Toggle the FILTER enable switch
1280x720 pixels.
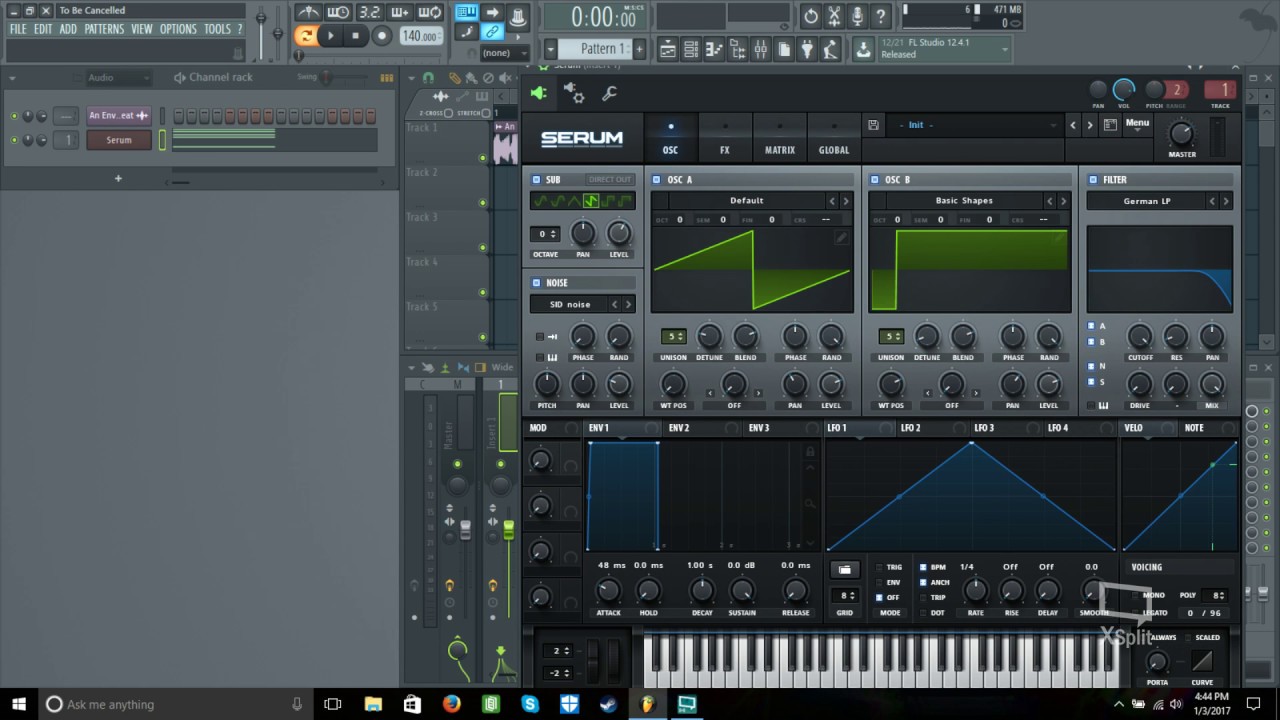1092,180
